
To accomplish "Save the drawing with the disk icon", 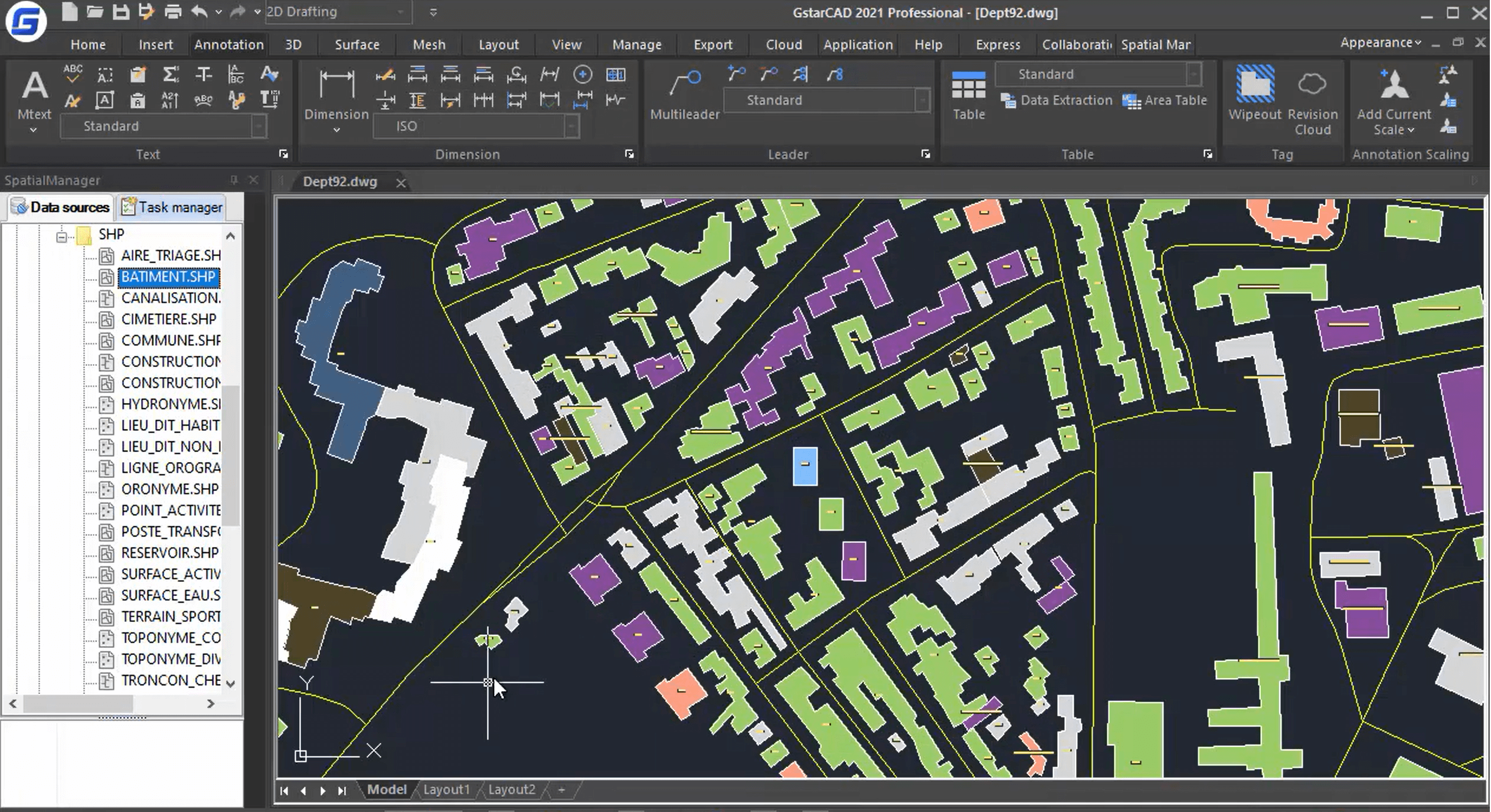I will (x=120, y=12).
